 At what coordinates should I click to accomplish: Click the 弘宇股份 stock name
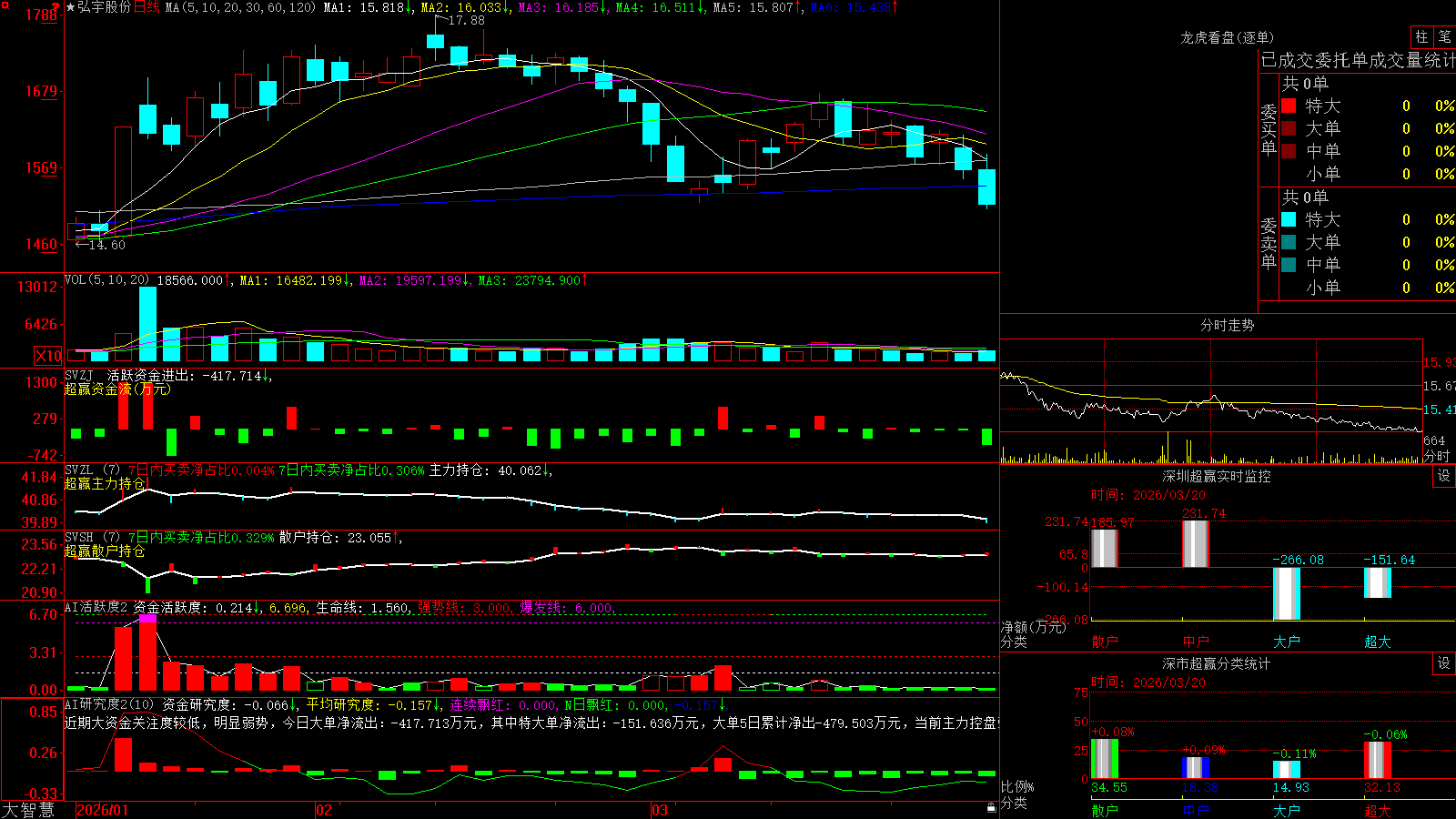(x=105, y=7)
